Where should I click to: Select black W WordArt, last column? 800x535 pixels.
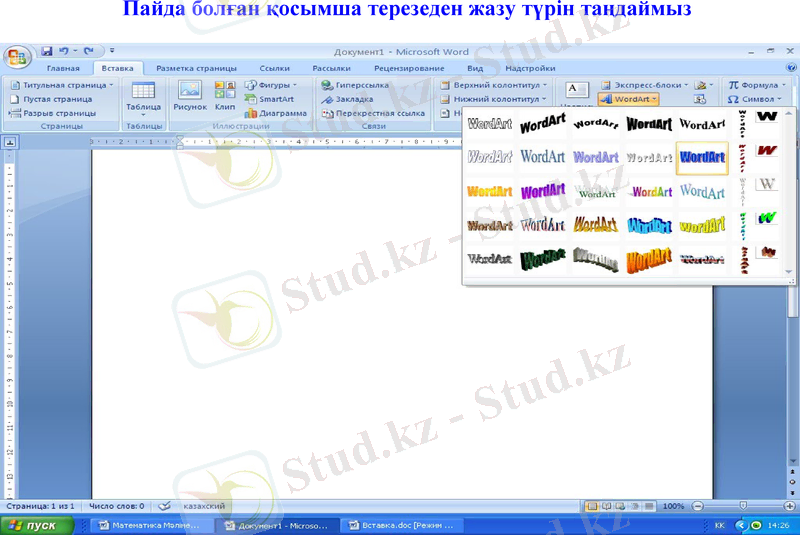(x=767, y=117)
